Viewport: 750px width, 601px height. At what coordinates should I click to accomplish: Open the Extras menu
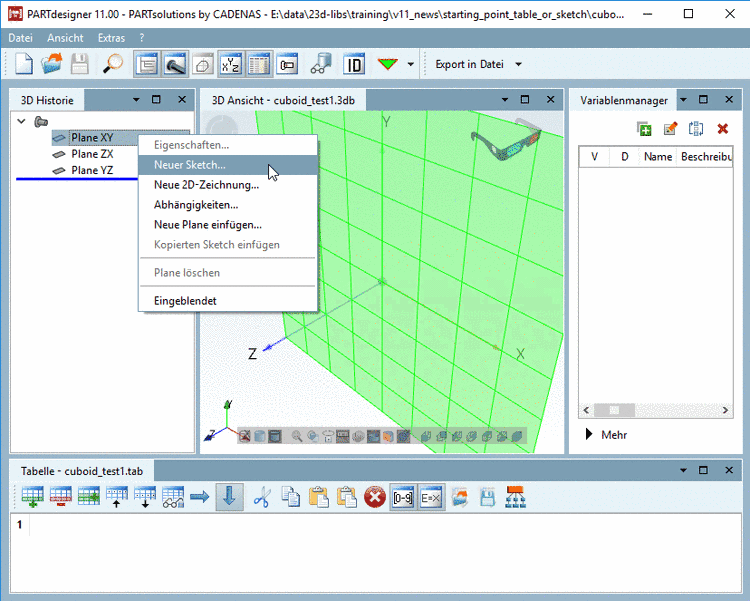coord(111,38)
